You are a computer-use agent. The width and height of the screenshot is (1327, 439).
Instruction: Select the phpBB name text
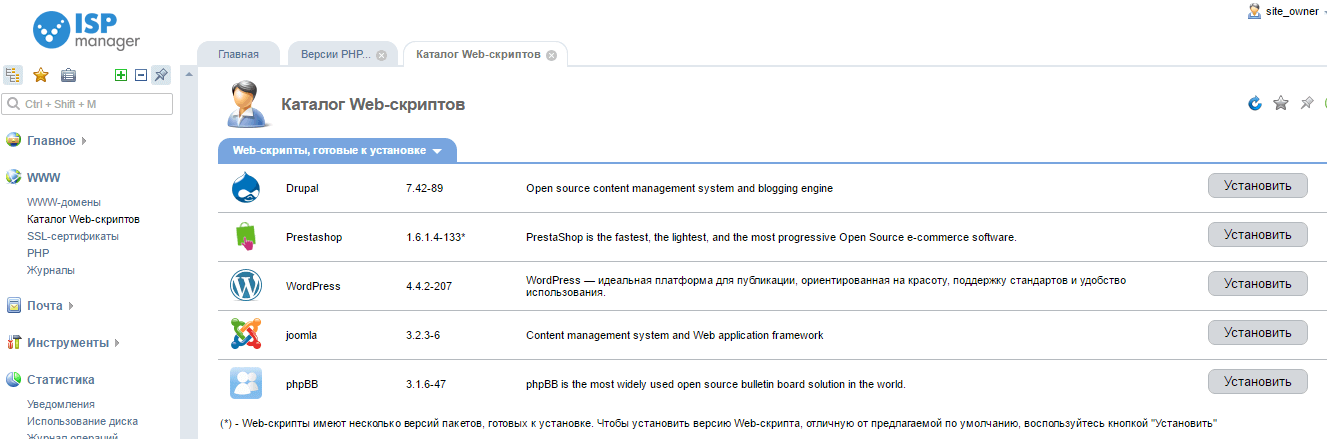[x=302, y=384]
